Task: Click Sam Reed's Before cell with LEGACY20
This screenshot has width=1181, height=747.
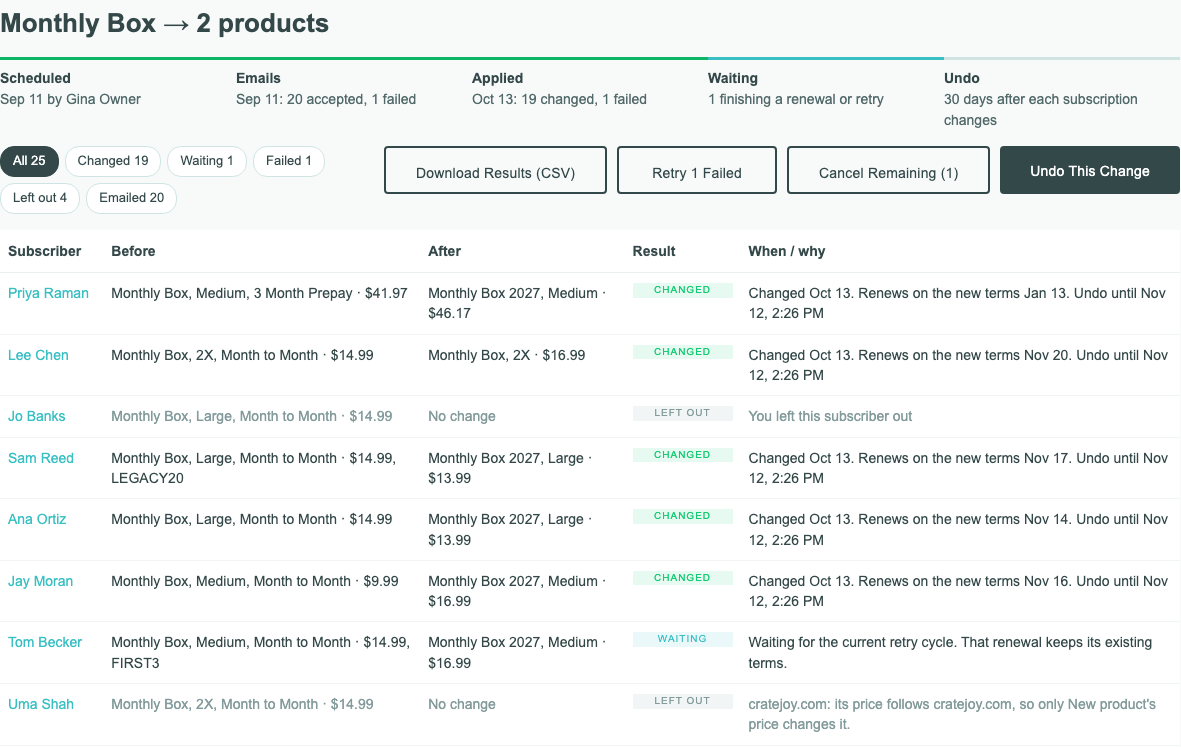Action: (x=254, y=468)
